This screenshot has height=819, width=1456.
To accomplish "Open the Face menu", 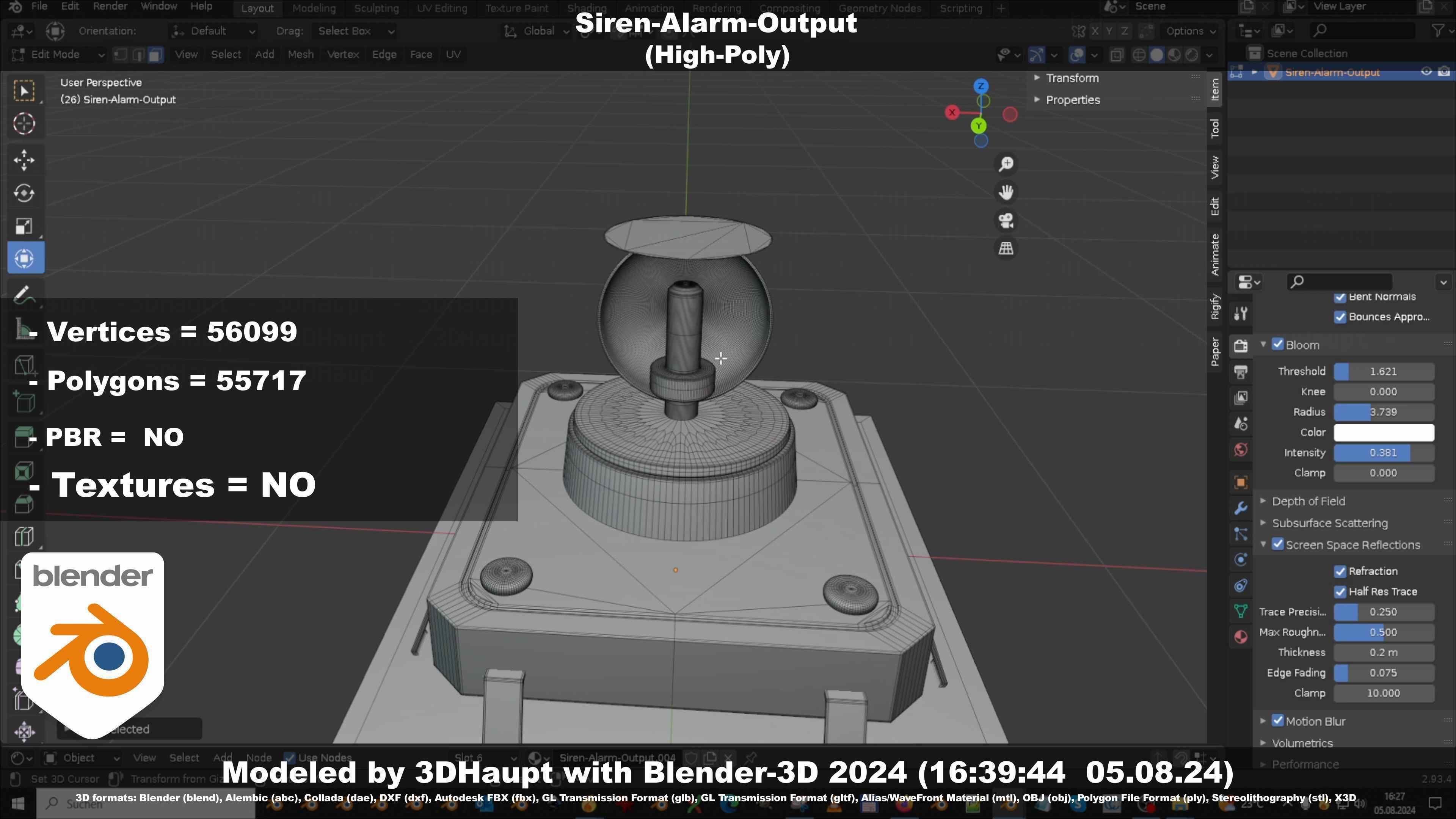I will click(x=421, y=55).
